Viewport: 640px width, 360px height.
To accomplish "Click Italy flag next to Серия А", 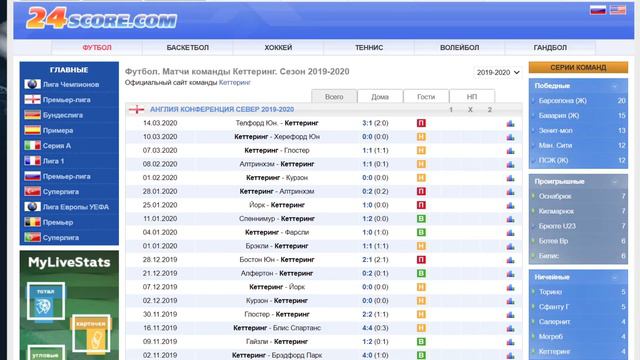I will tap(32, 146).
